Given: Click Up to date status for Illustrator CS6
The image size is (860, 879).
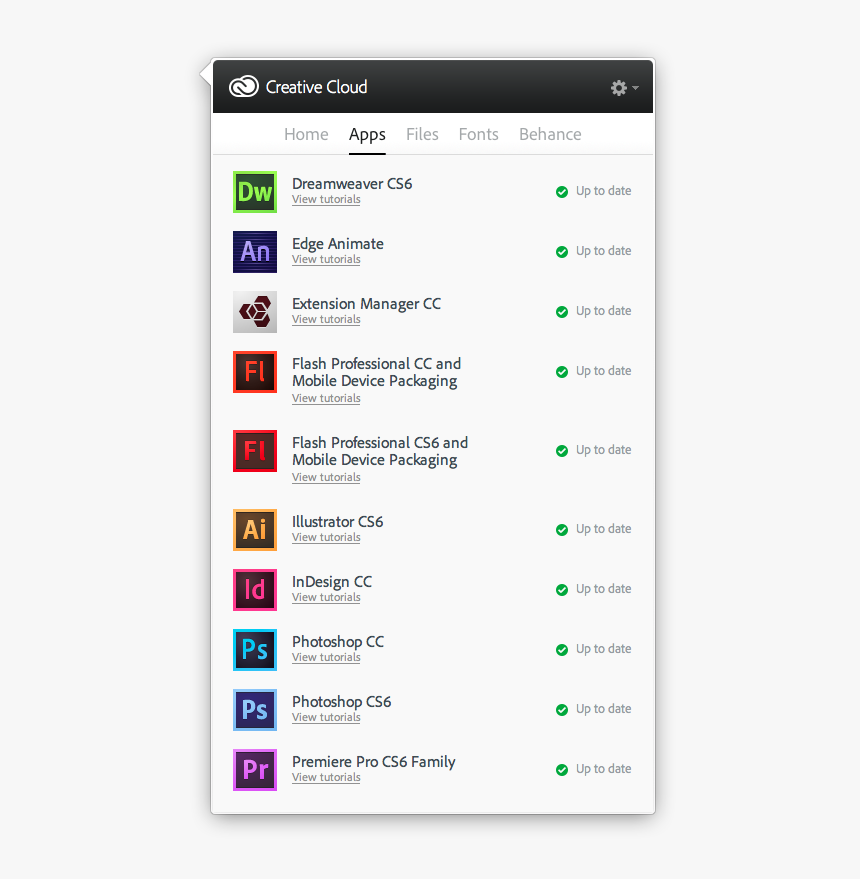Looking at the screenshot, I should tap(603, 529).
